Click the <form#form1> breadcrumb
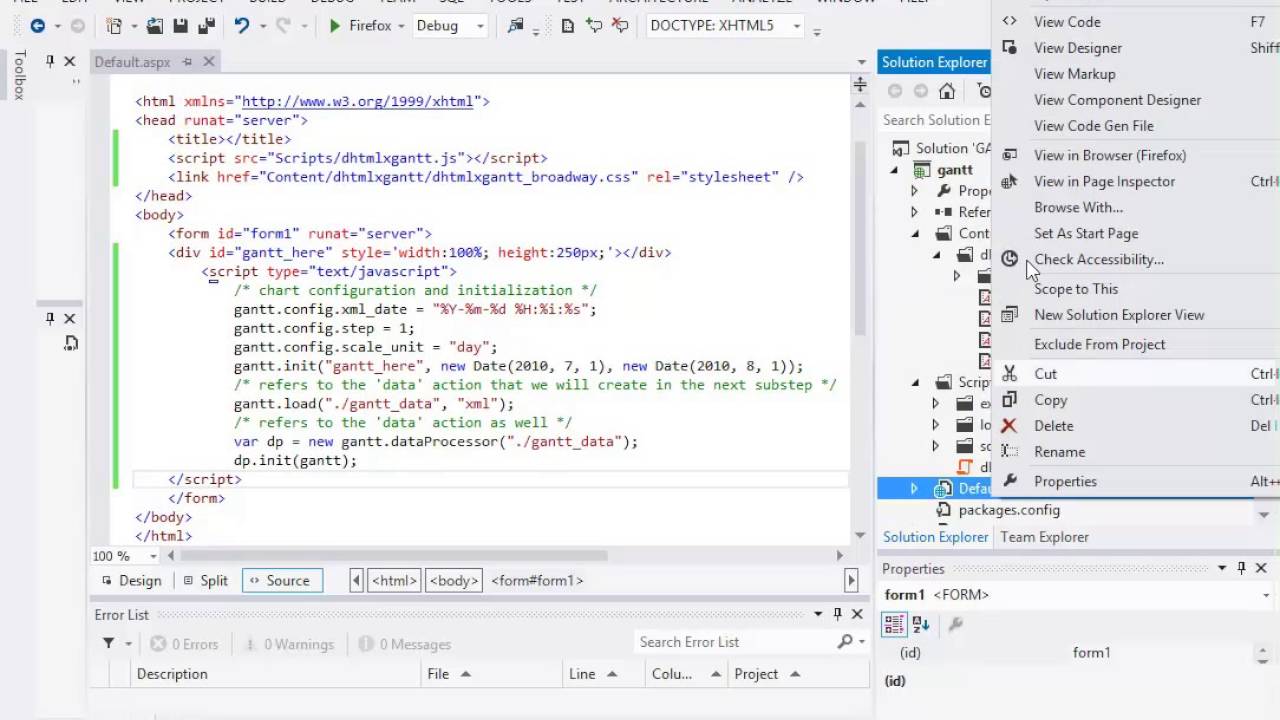 pos(537,580)
